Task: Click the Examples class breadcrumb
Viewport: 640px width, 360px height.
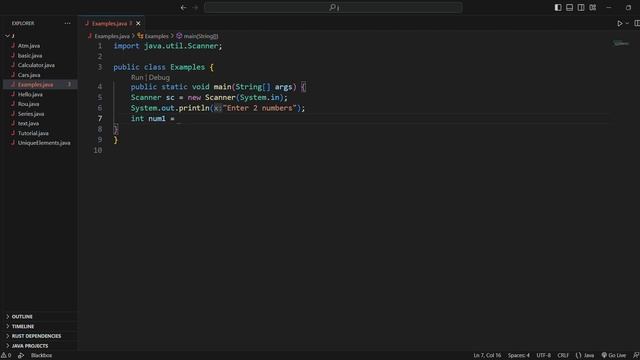Action: click(156, 36)
